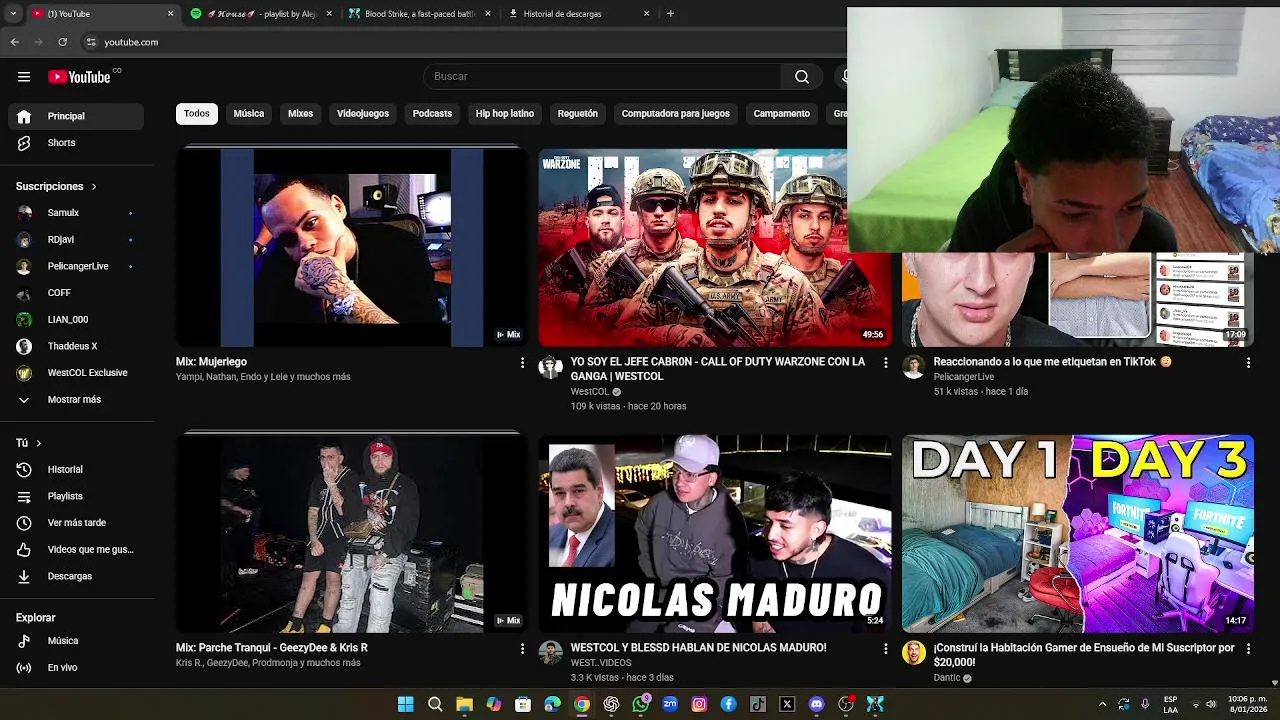This screenshot has height=720, width=1280.
Task: Open TikTok from the taskbar
Action: (x=758, y=704)
